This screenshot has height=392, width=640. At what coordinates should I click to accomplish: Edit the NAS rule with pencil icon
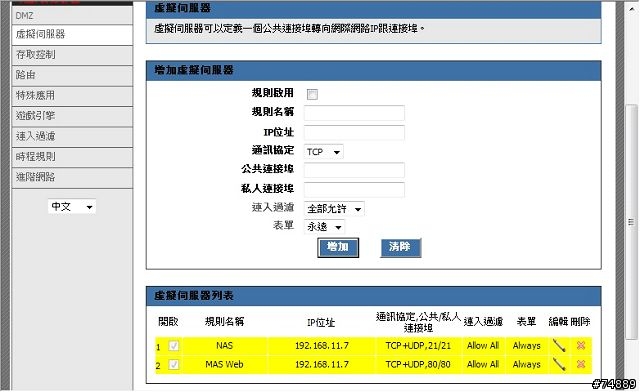click(x=559, y=345)
